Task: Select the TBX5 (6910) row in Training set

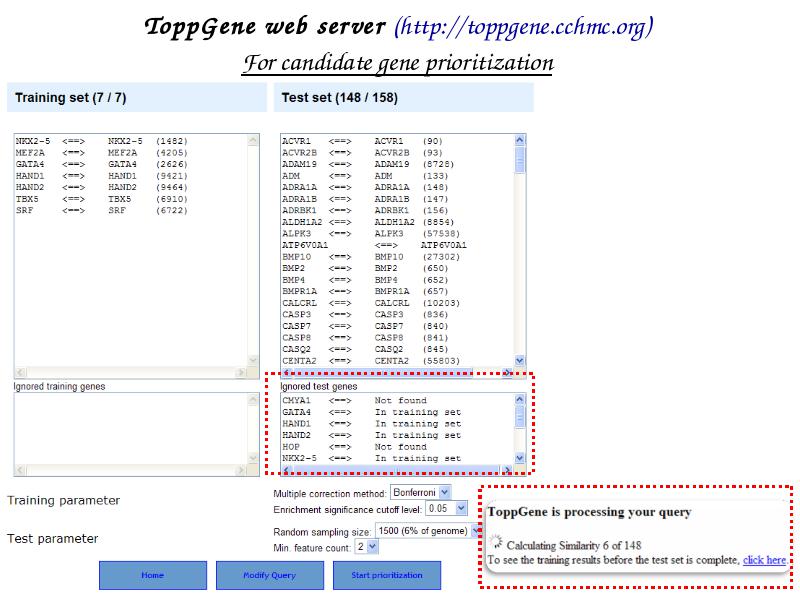Action: (x=102, y=199)
